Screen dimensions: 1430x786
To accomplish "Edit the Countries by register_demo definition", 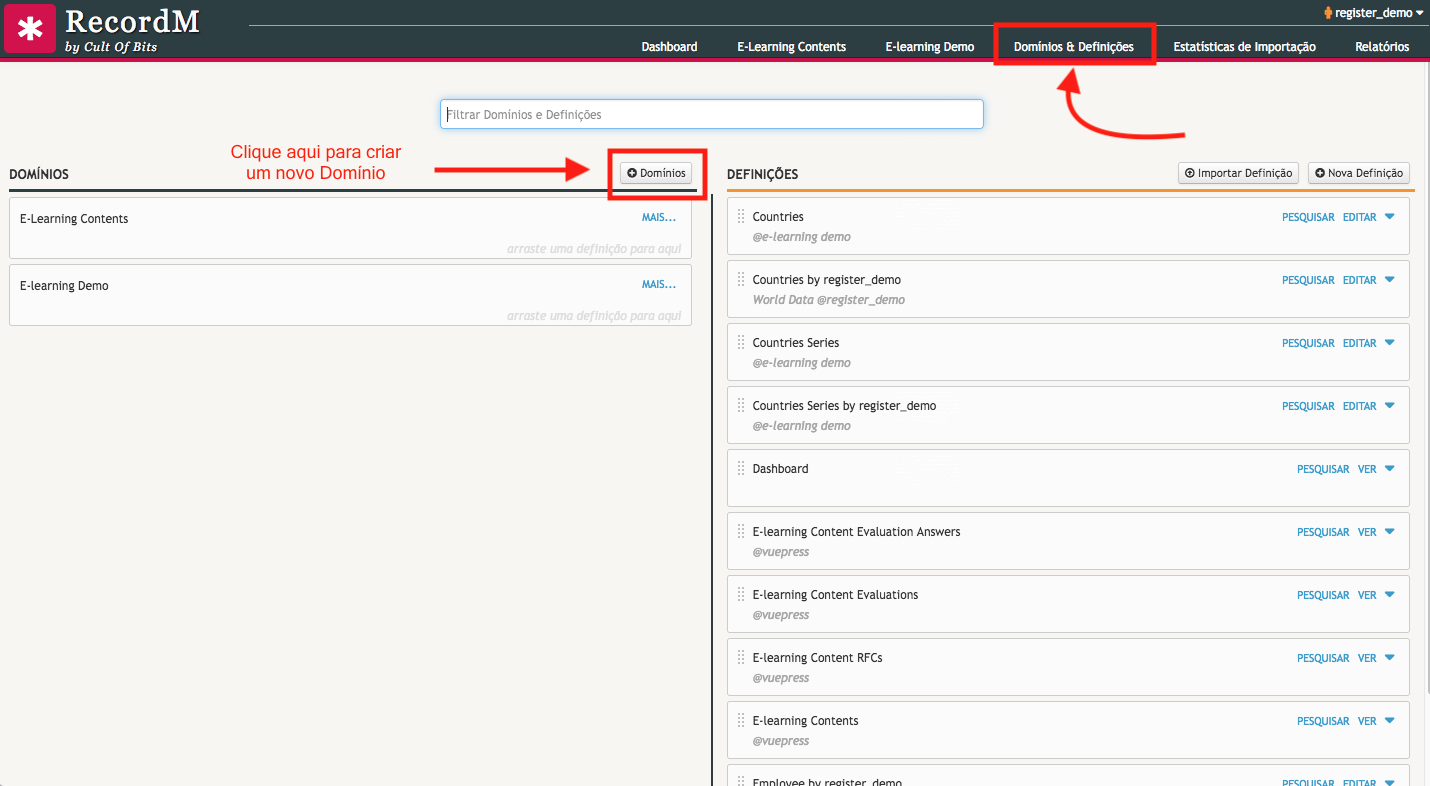I will (1360, 280).
